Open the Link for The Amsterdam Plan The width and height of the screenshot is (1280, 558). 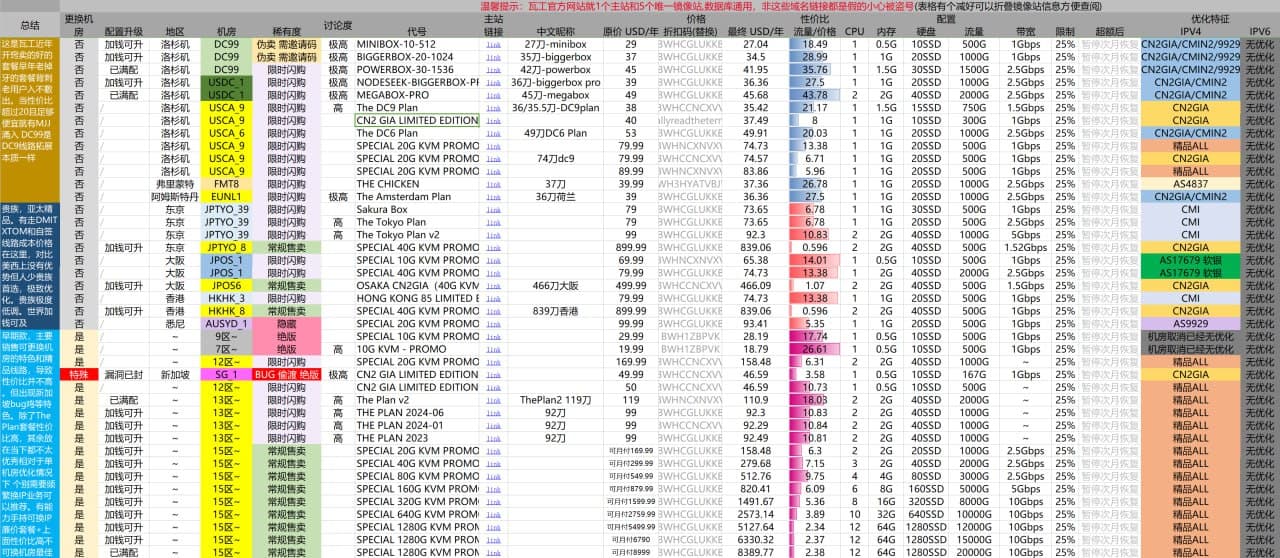tap(493, 197)
